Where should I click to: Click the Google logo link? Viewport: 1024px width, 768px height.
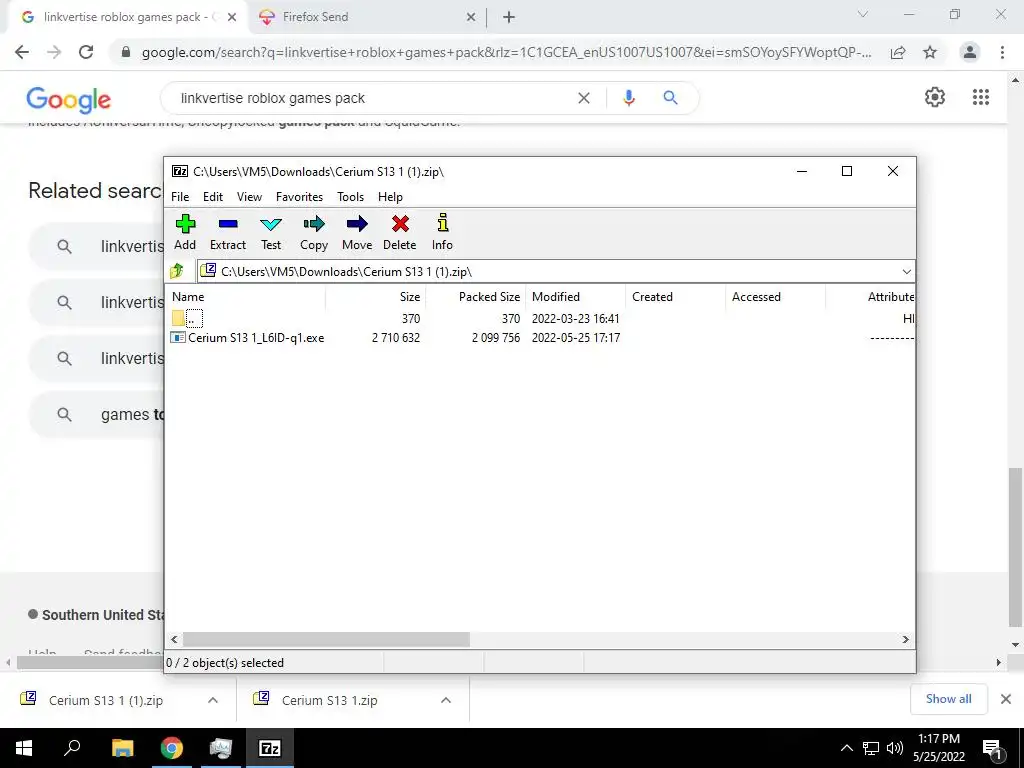click(69, 99)
